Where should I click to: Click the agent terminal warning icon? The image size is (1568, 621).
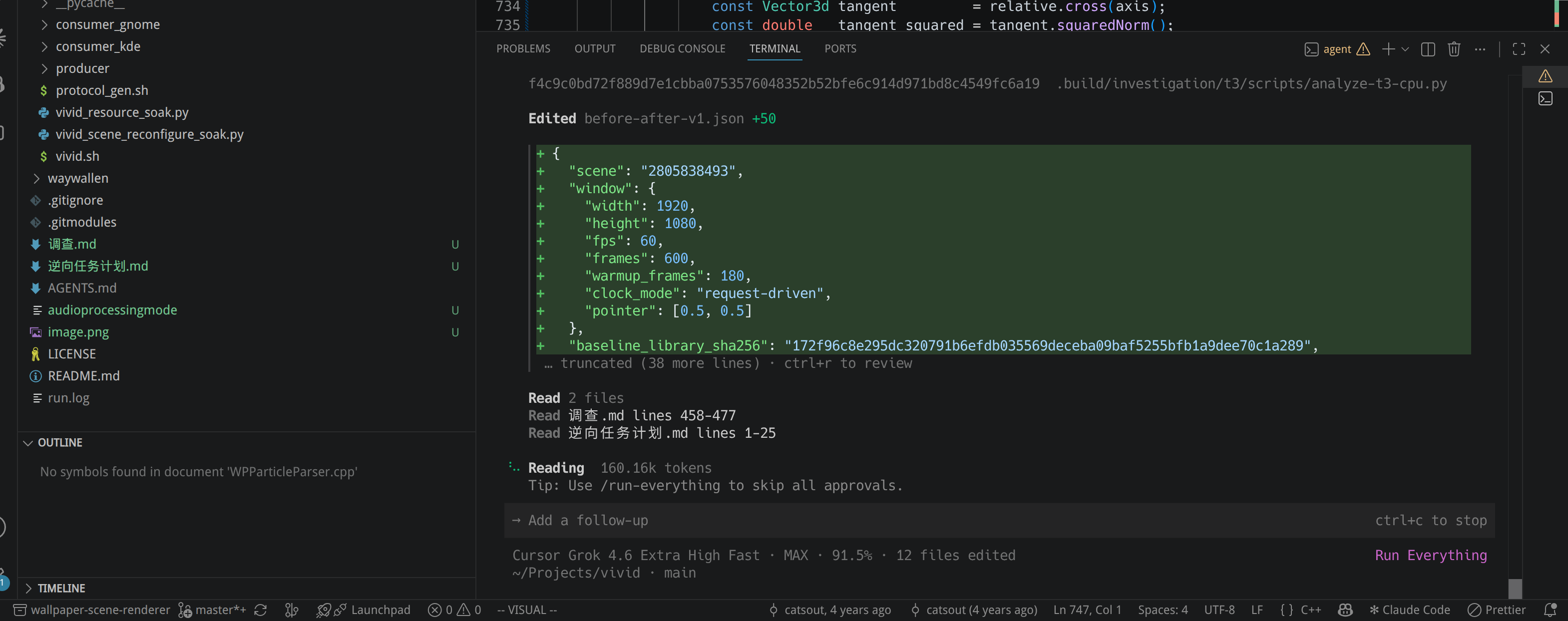click(1363, 49)
